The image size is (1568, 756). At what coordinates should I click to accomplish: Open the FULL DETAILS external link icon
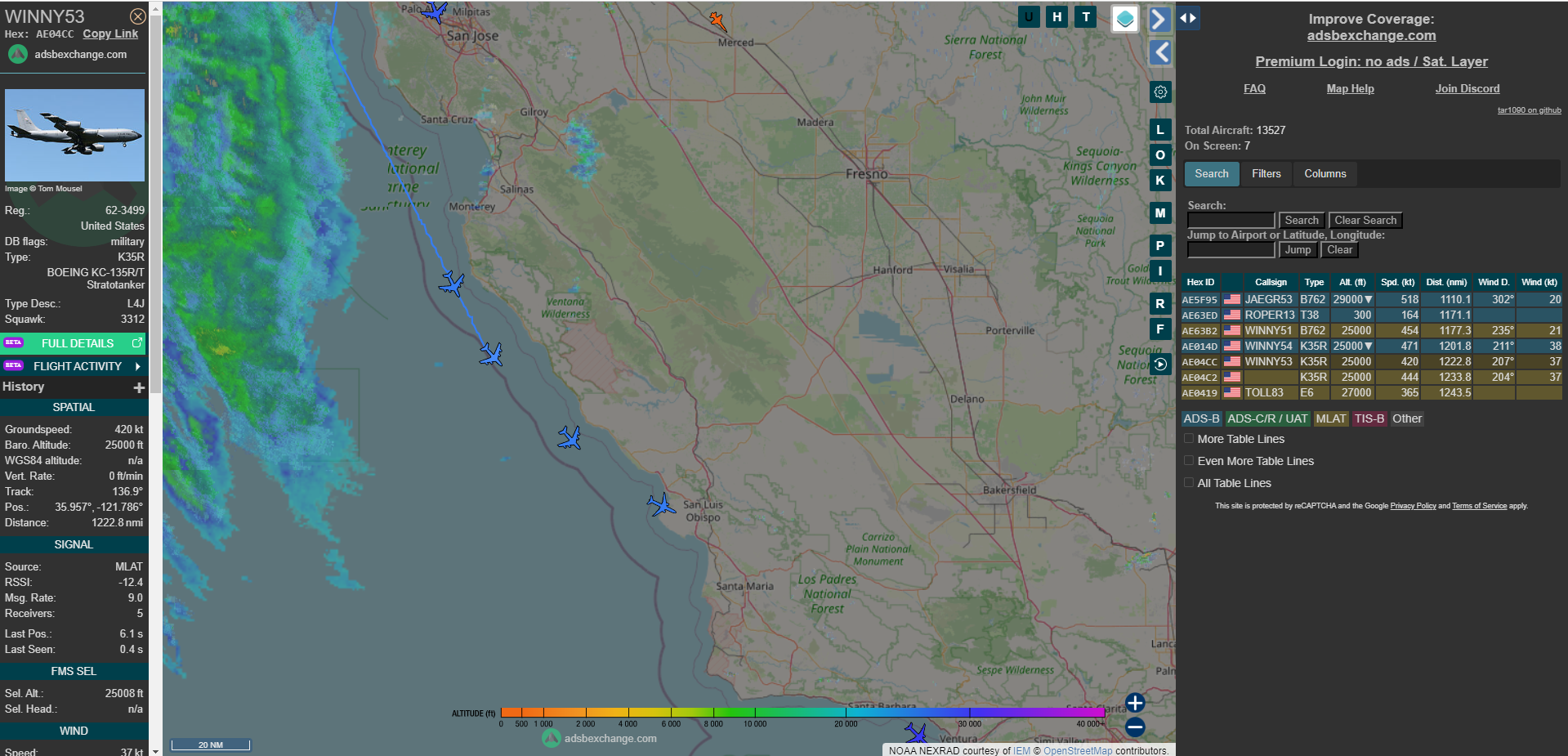point(137,343)
